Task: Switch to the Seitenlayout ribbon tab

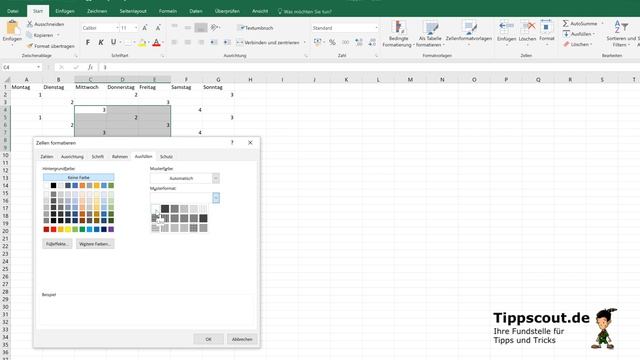Action: (133, 11)
